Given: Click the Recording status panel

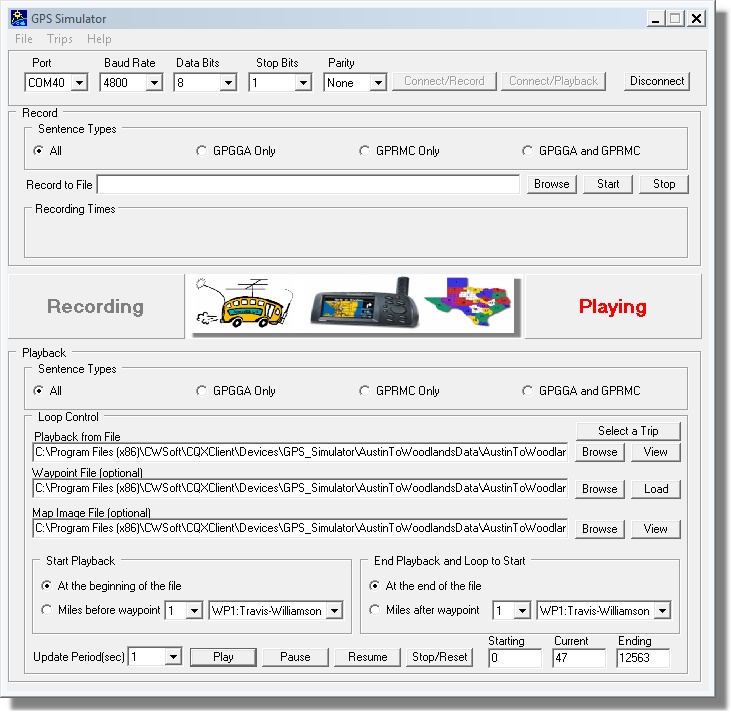Looking at the screenshot, I should (x=96, y=306).
